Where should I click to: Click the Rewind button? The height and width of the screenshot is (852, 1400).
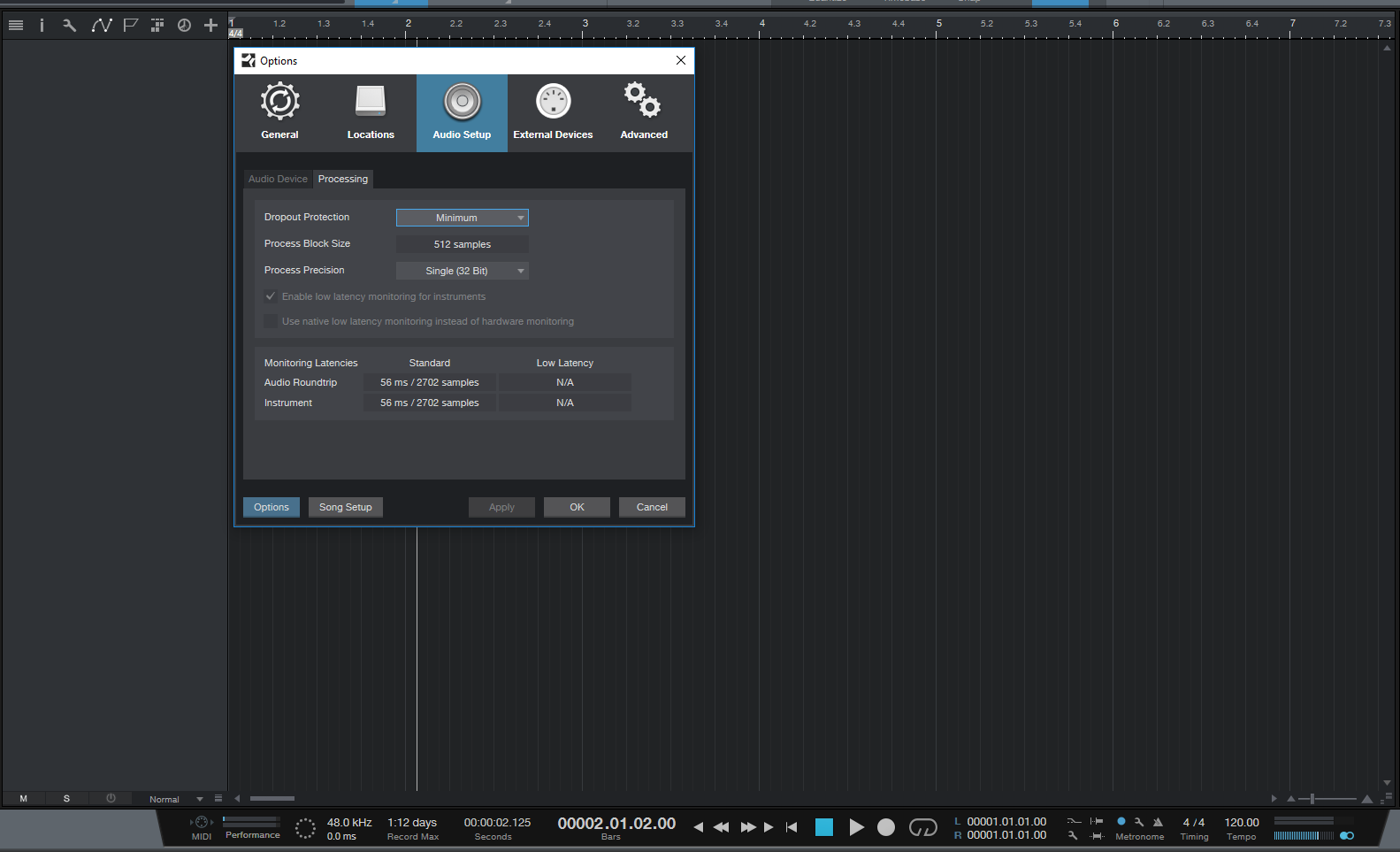[x=722, y=827]
